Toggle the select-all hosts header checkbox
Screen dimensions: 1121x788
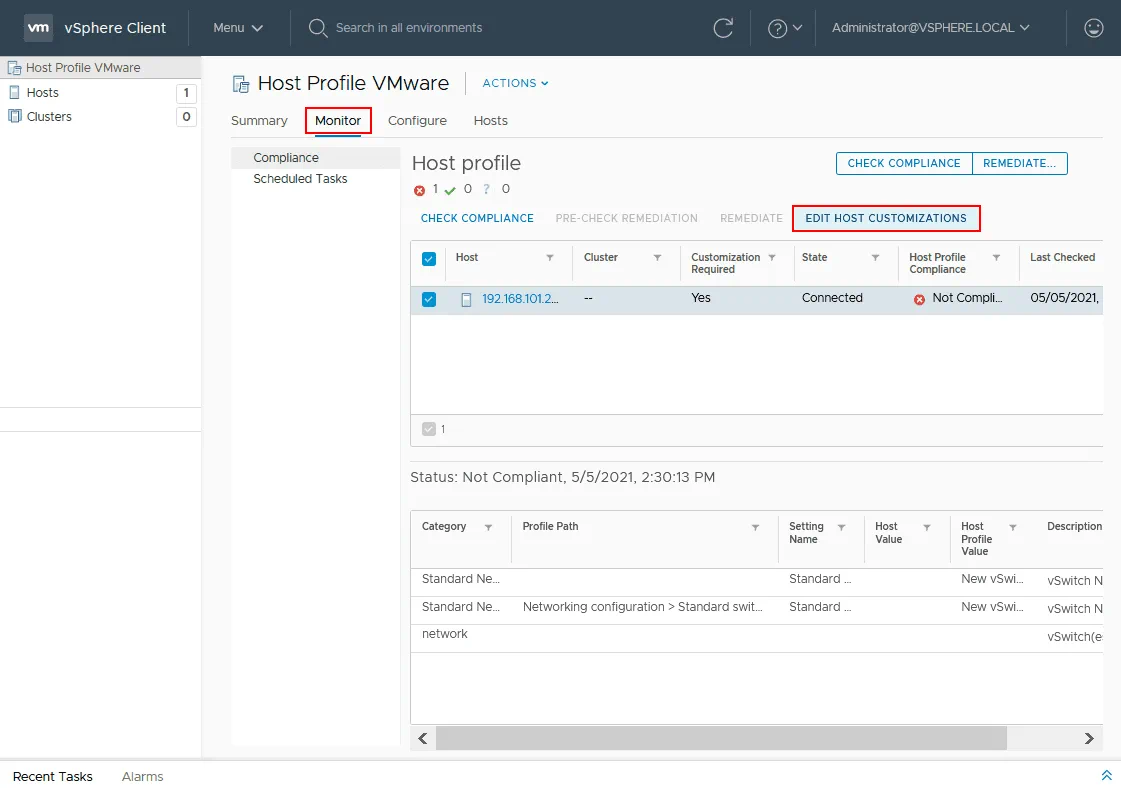[429, 259]
